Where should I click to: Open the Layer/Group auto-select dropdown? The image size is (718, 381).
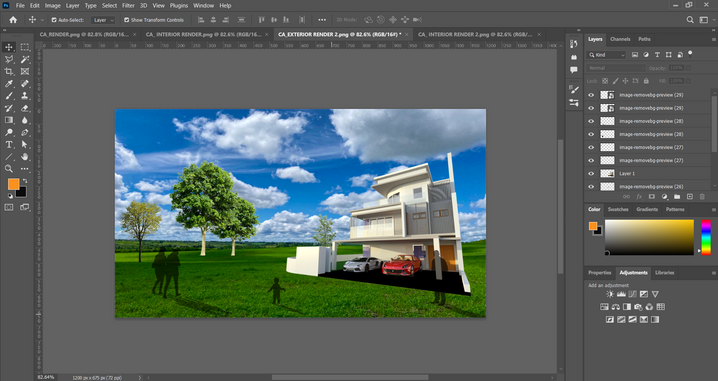[x=103, y=20]
